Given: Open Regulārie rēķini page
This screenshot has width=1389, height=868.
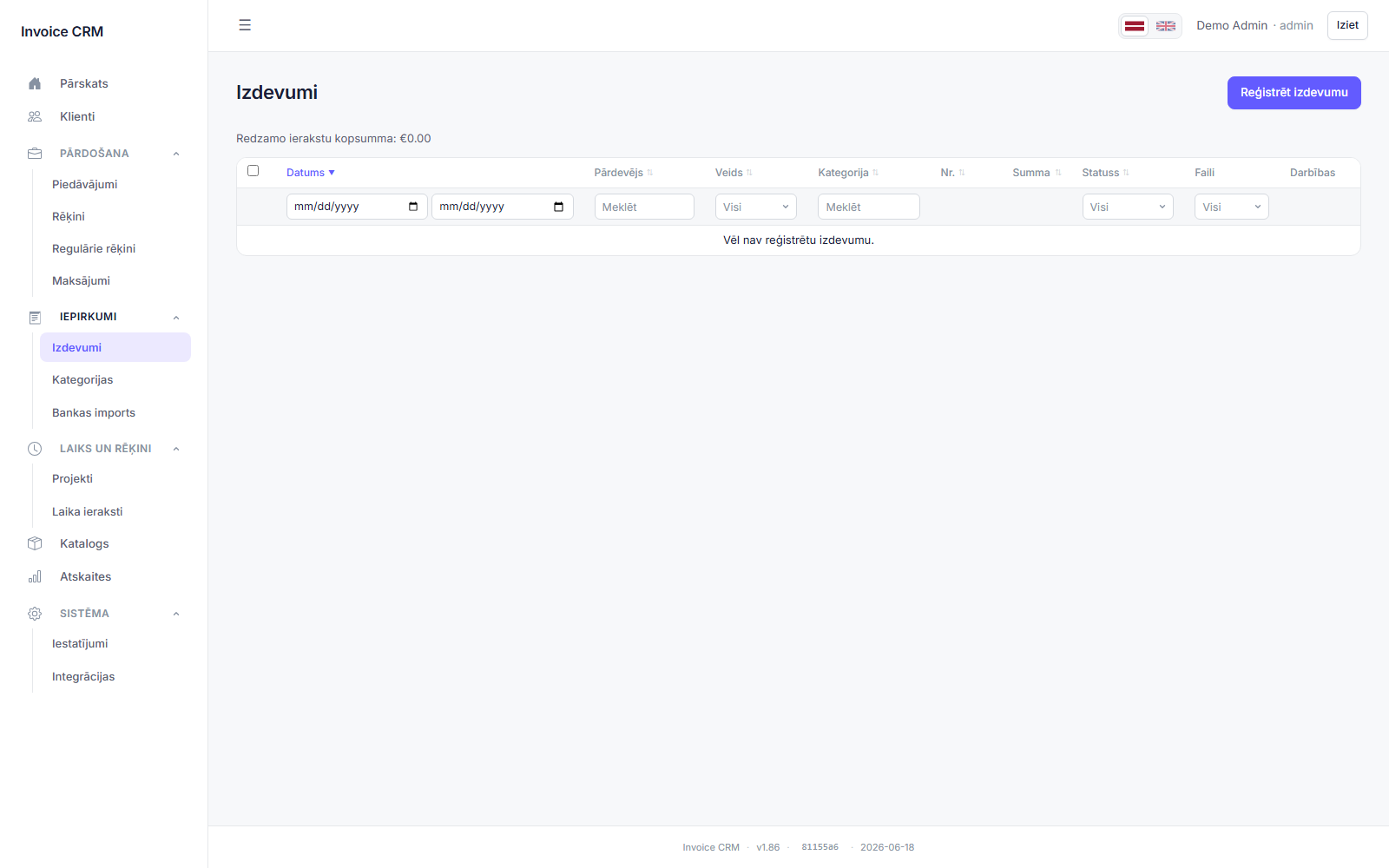Looking at the screenshot, I should pyautogui.click(x=94, y=248).
